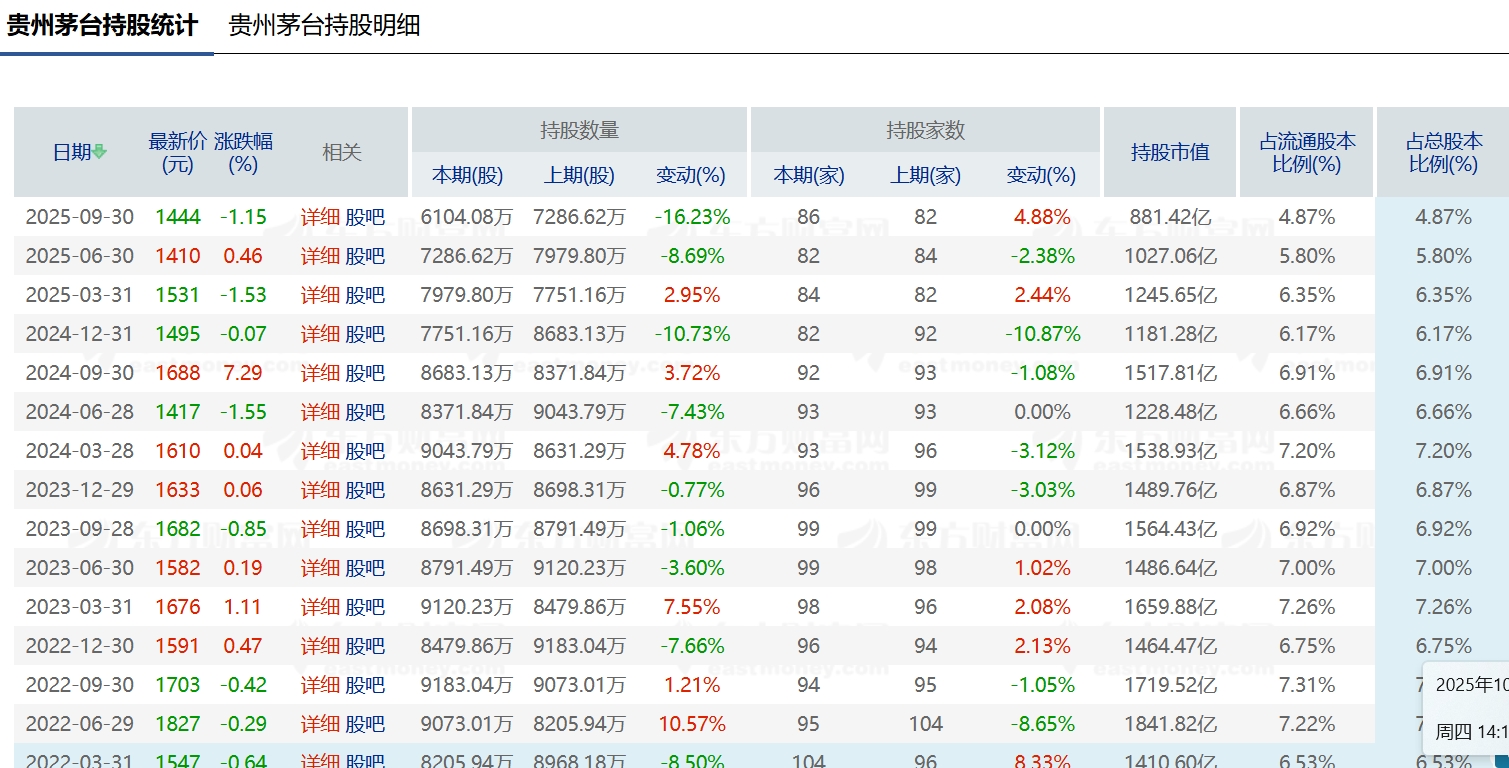Open 详细 link for 2022-12-30 row
The height and width of the screenshot is (768, 1509).
[320, 646]
